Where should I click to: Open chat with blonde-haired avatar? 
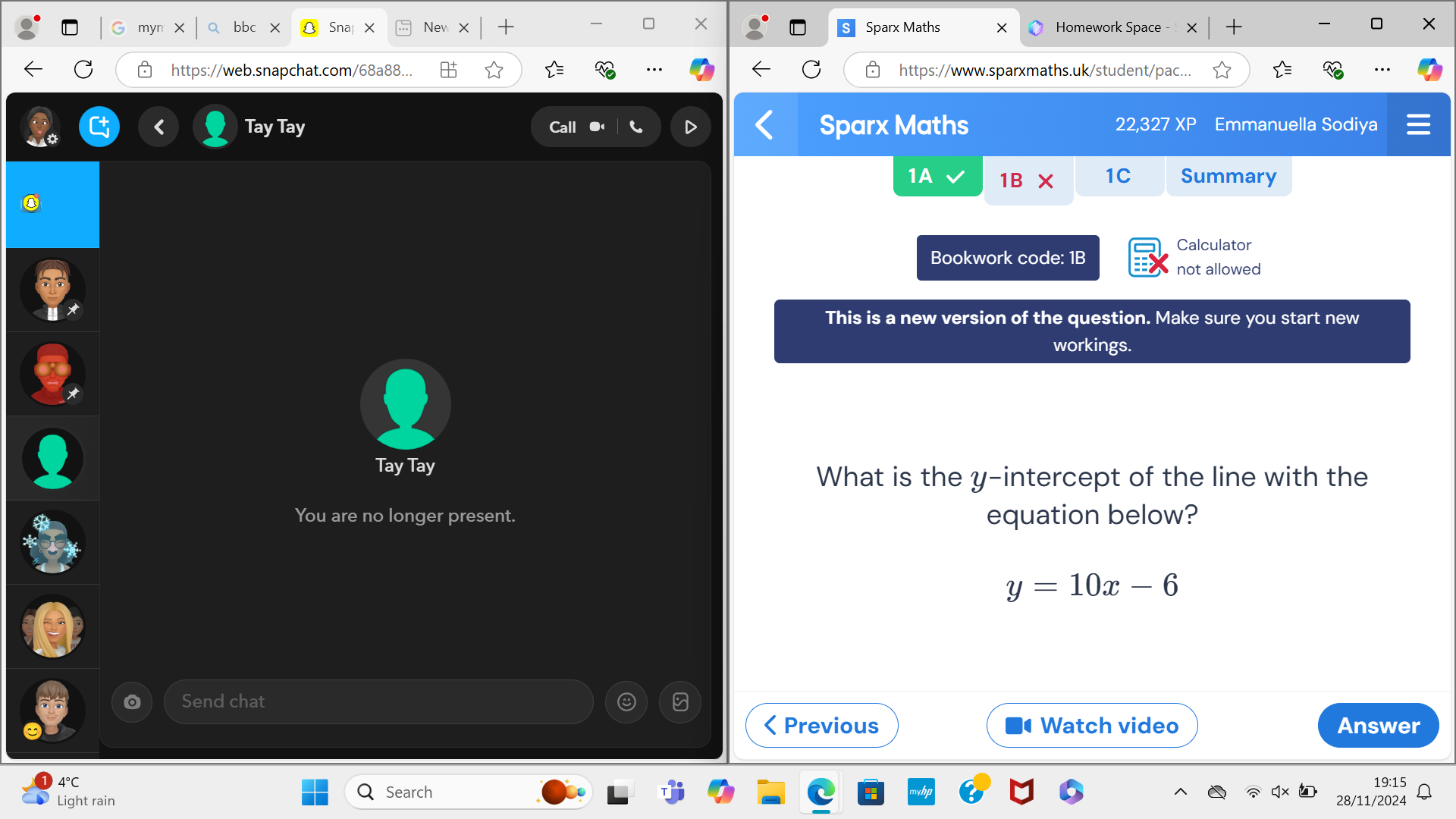click(52, 626)
